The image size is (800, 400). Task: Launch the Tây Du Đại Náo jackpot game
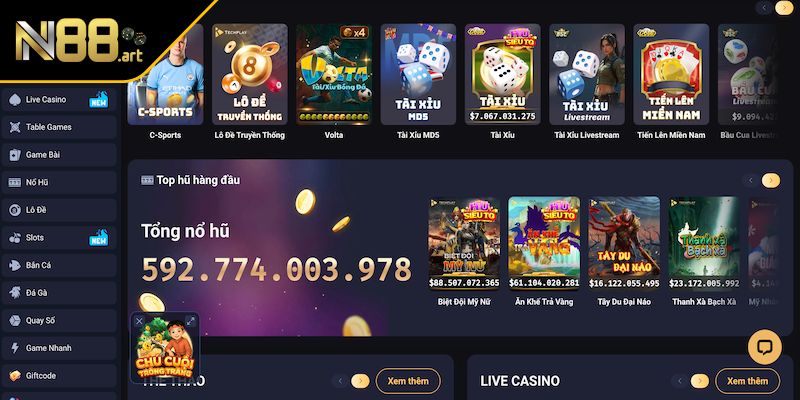tap(624, 243)
